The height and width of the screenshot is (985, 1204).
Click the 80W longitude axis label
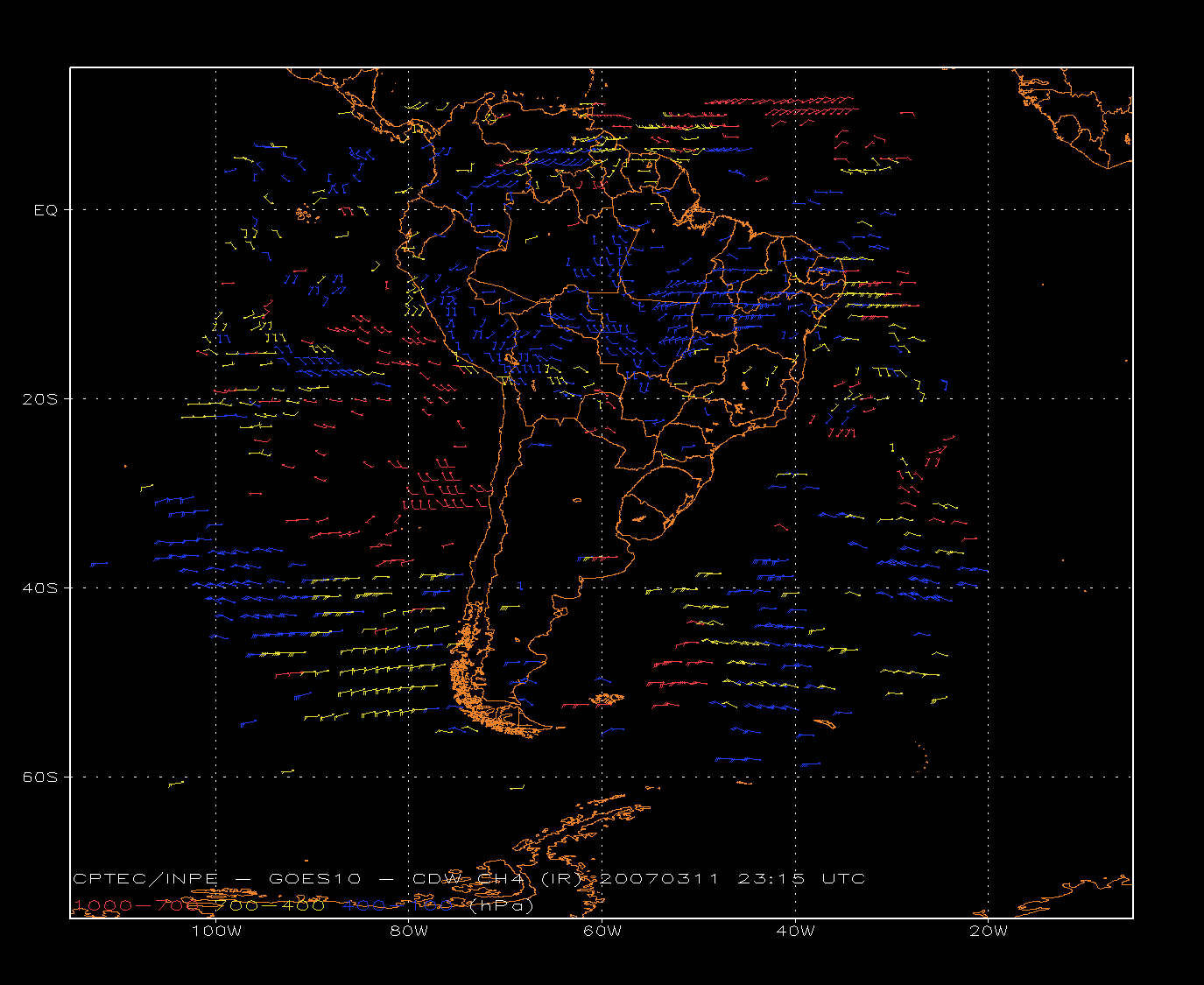[x=409, y=932]
